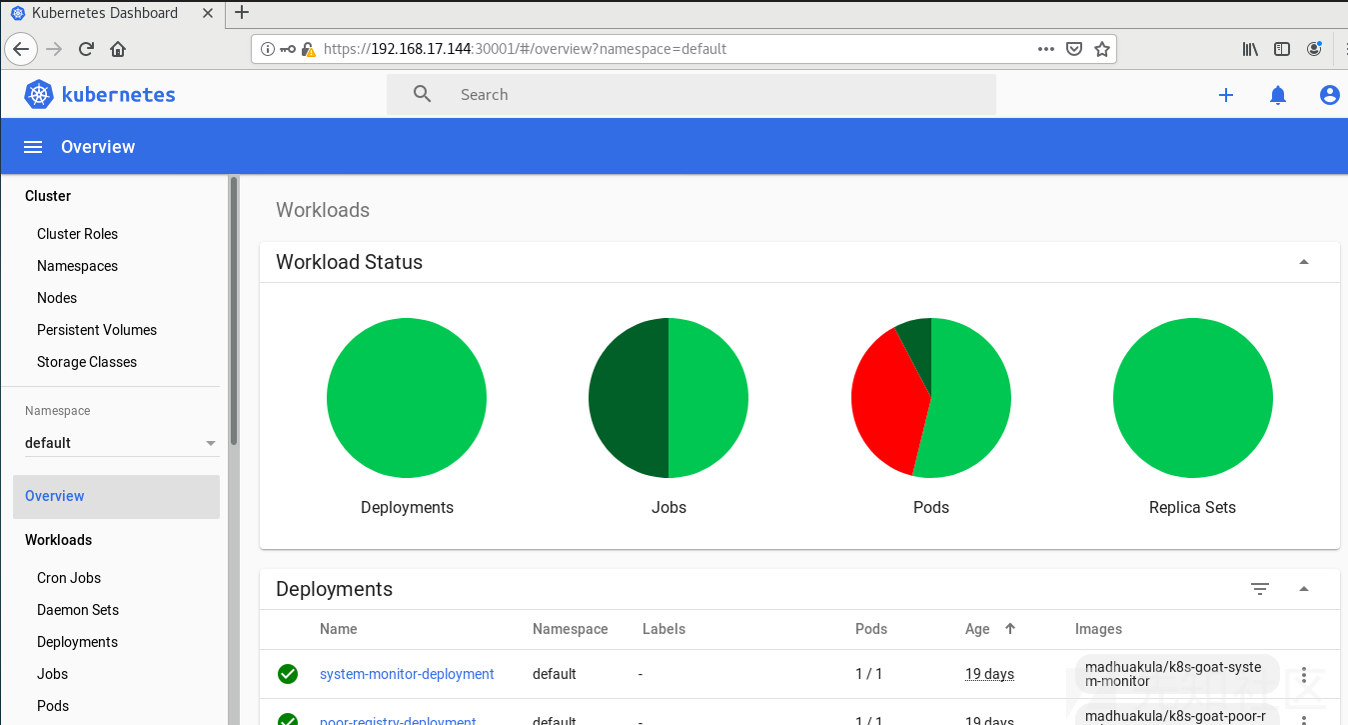Open the page actions three-dot menu in address bar
Screen dimensions: 1348x725
tap(1046, 49)
